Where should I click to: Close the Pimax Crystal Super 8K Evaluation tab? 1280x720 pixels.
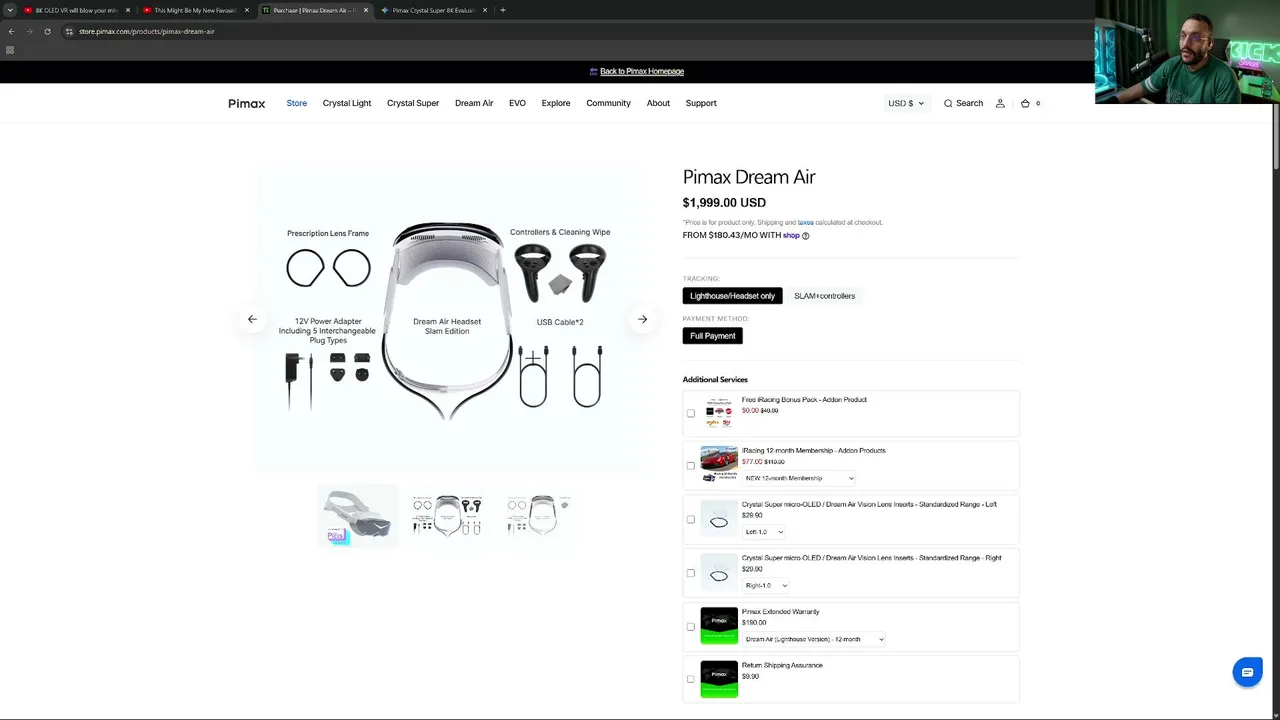click(485, 10)
